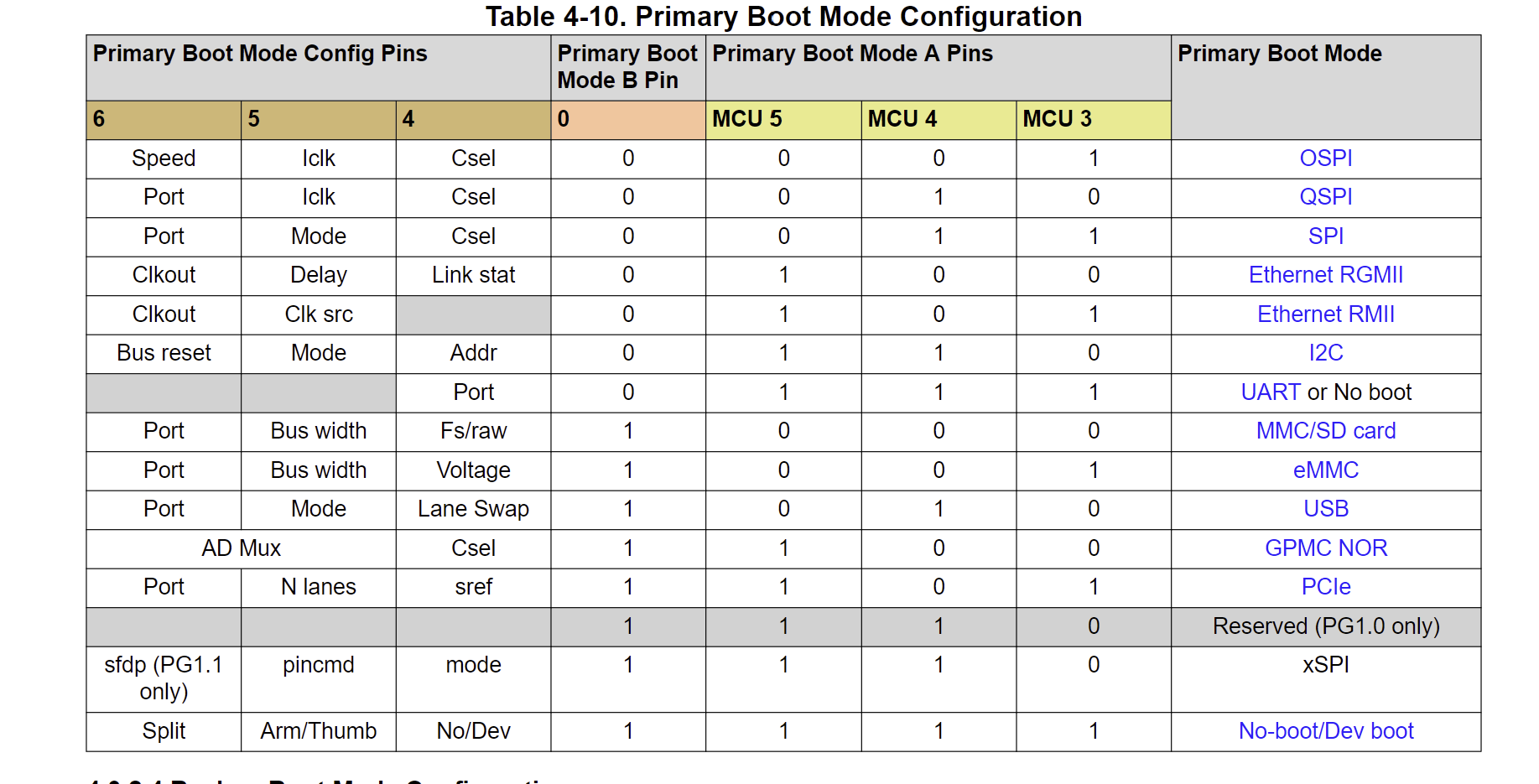Viewport: 1539px width, 784px height.
Task: Select the MCU 4 header cell
Action: (x=938, y=119)
